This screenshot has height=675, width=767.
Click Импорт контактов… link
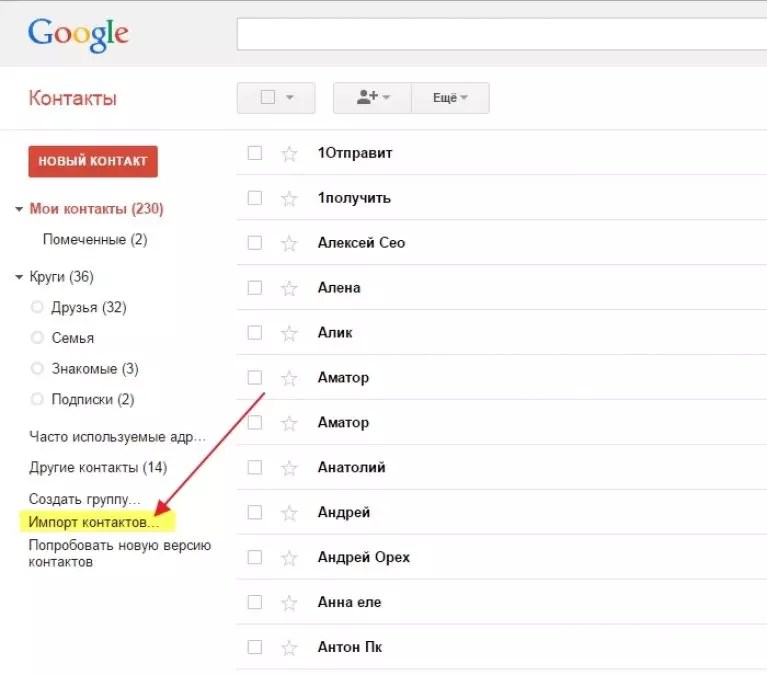(94, 522)
